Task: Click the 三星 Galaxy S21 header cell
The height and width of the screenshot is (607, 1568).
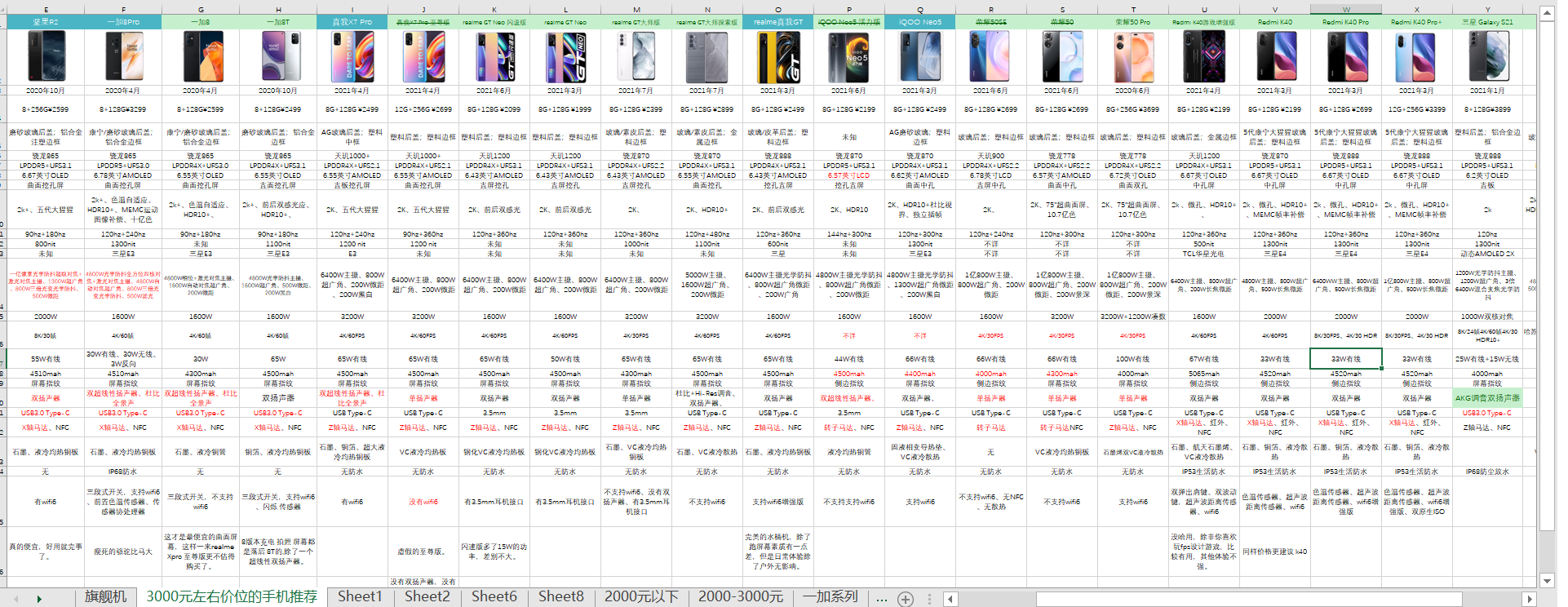Action: point(1488,22)
